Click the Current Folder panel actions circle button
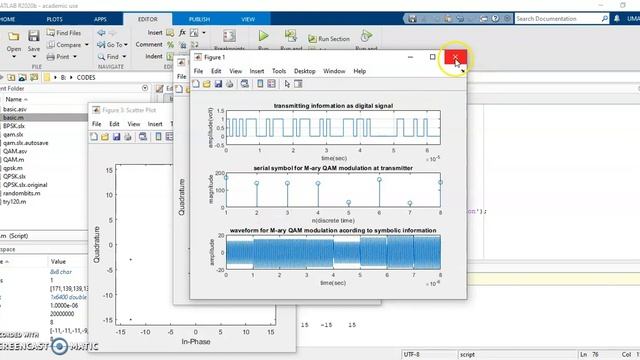This screenshot has height=360, width=640. tap(145, 88)
